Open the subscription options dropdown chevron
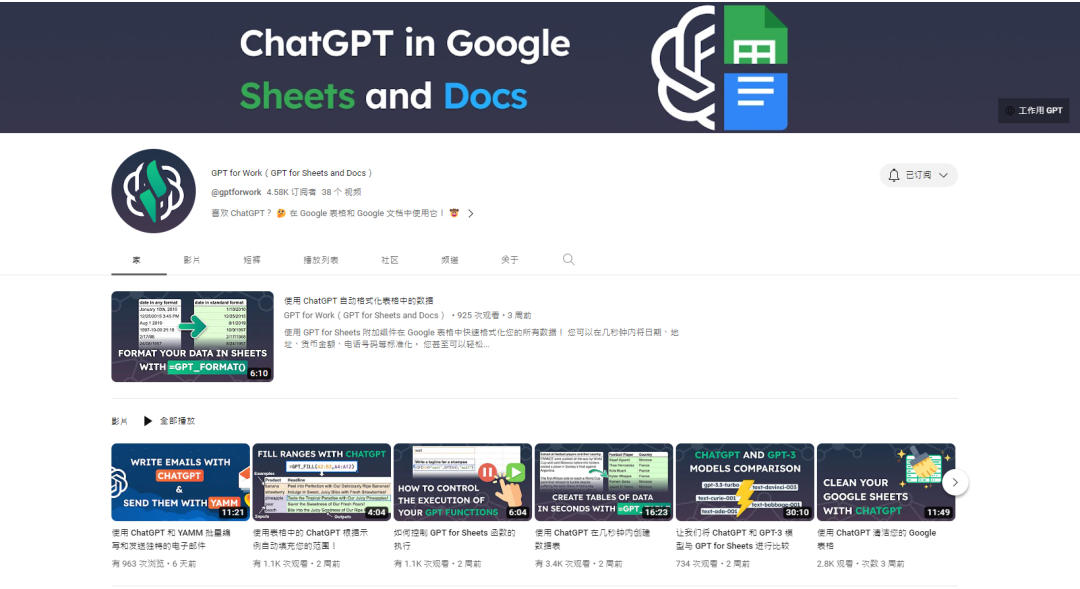 [x=943, y=175]
